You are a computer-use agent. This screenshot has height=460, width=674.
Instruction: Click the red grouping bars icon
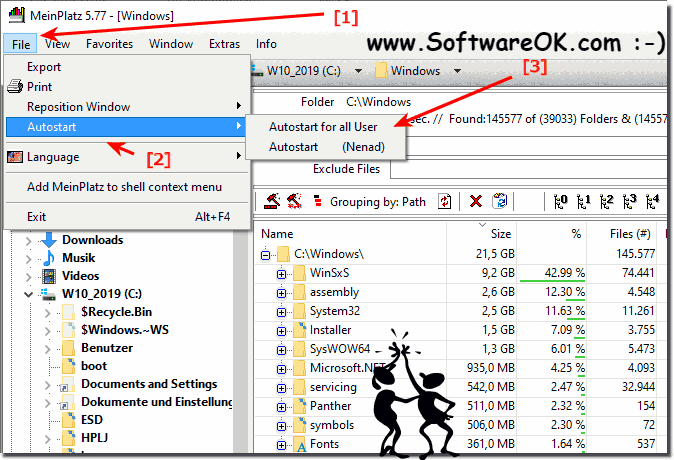[x=318, y=201]
